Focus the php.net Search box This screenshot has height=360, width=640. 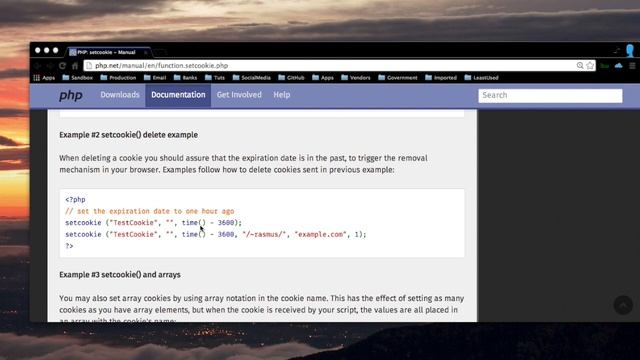[550, 96]
